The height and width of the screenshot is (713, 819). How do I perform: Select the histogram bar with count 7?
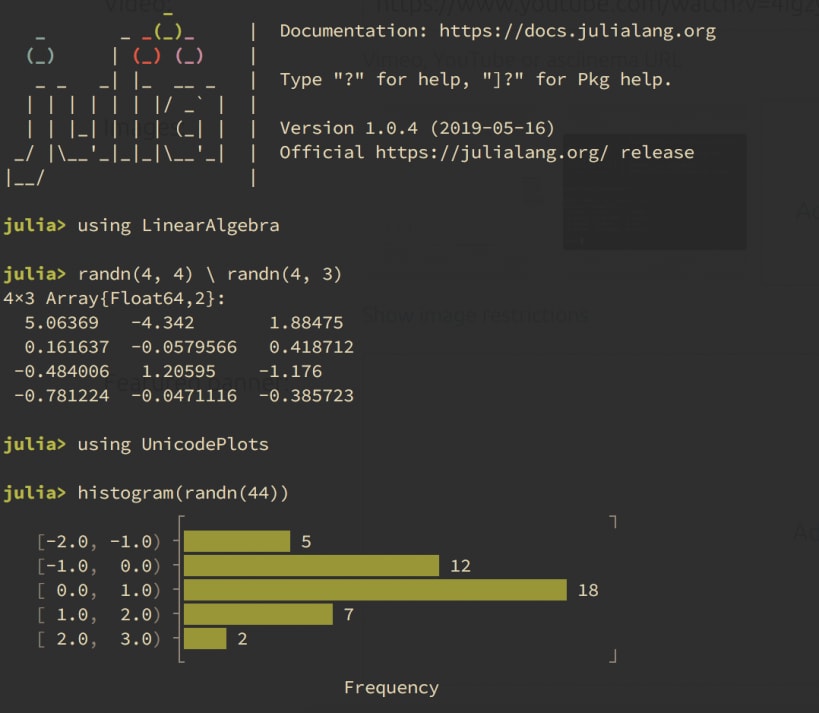(x=258, y=614)
